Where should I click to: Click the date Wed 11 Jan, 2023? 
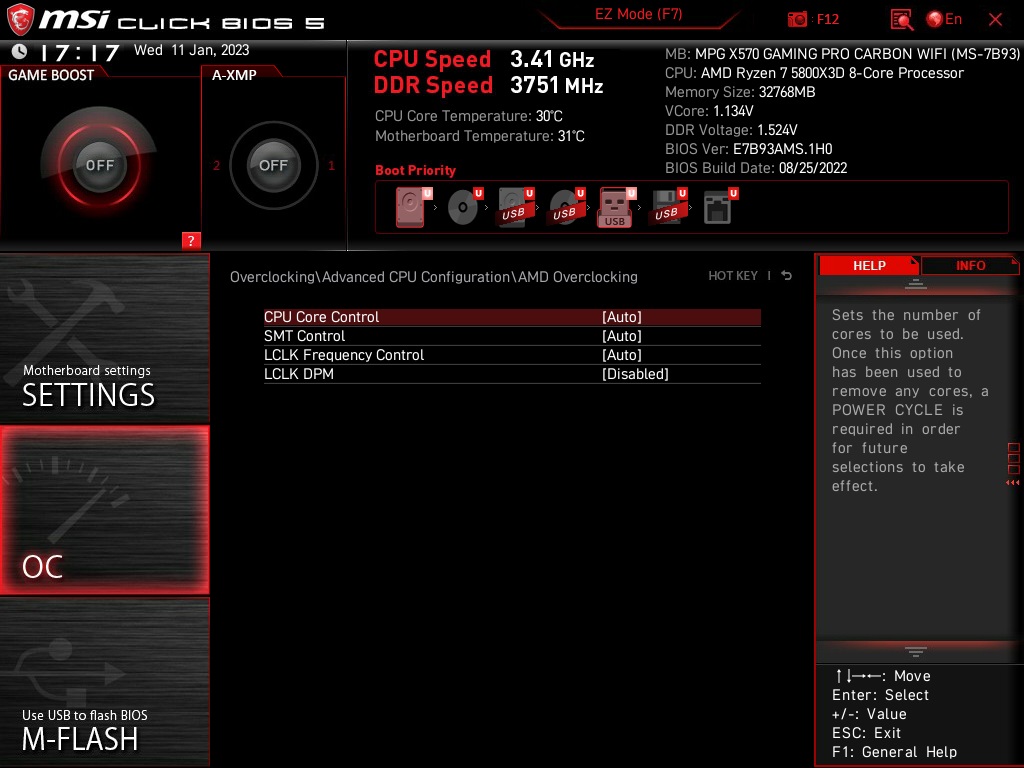pyautogui.click(x=191, y=50)
